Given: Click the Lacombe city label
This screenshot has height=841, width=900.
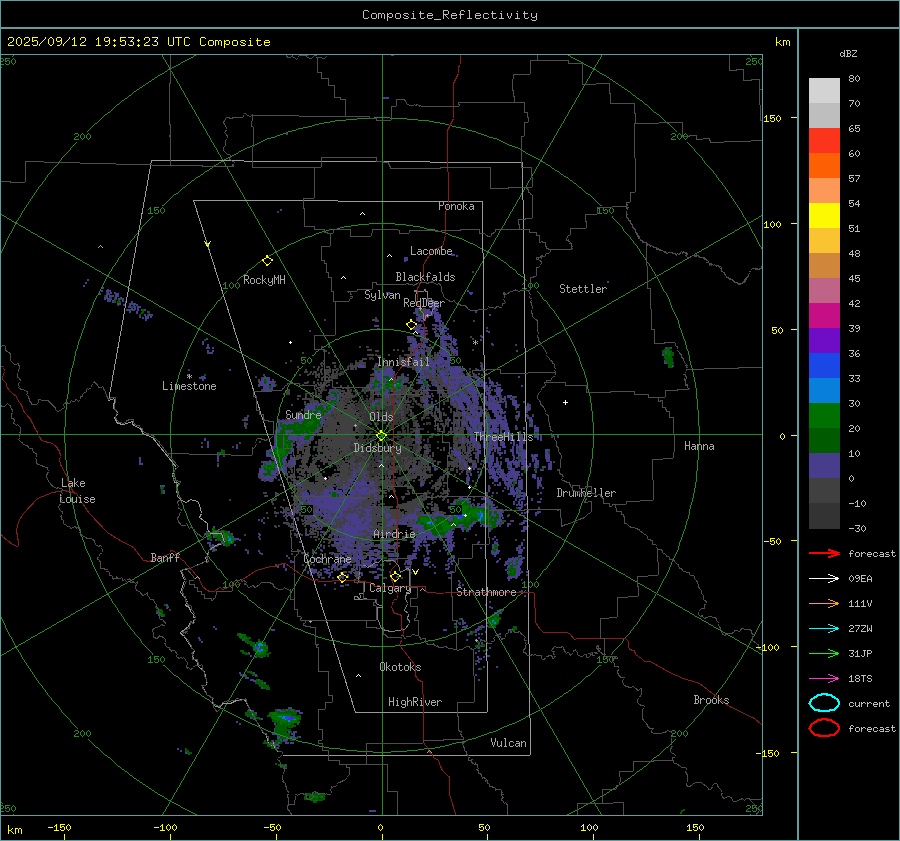Looking at the screenshot, I should pyautogui.click(x=431, y=251).
